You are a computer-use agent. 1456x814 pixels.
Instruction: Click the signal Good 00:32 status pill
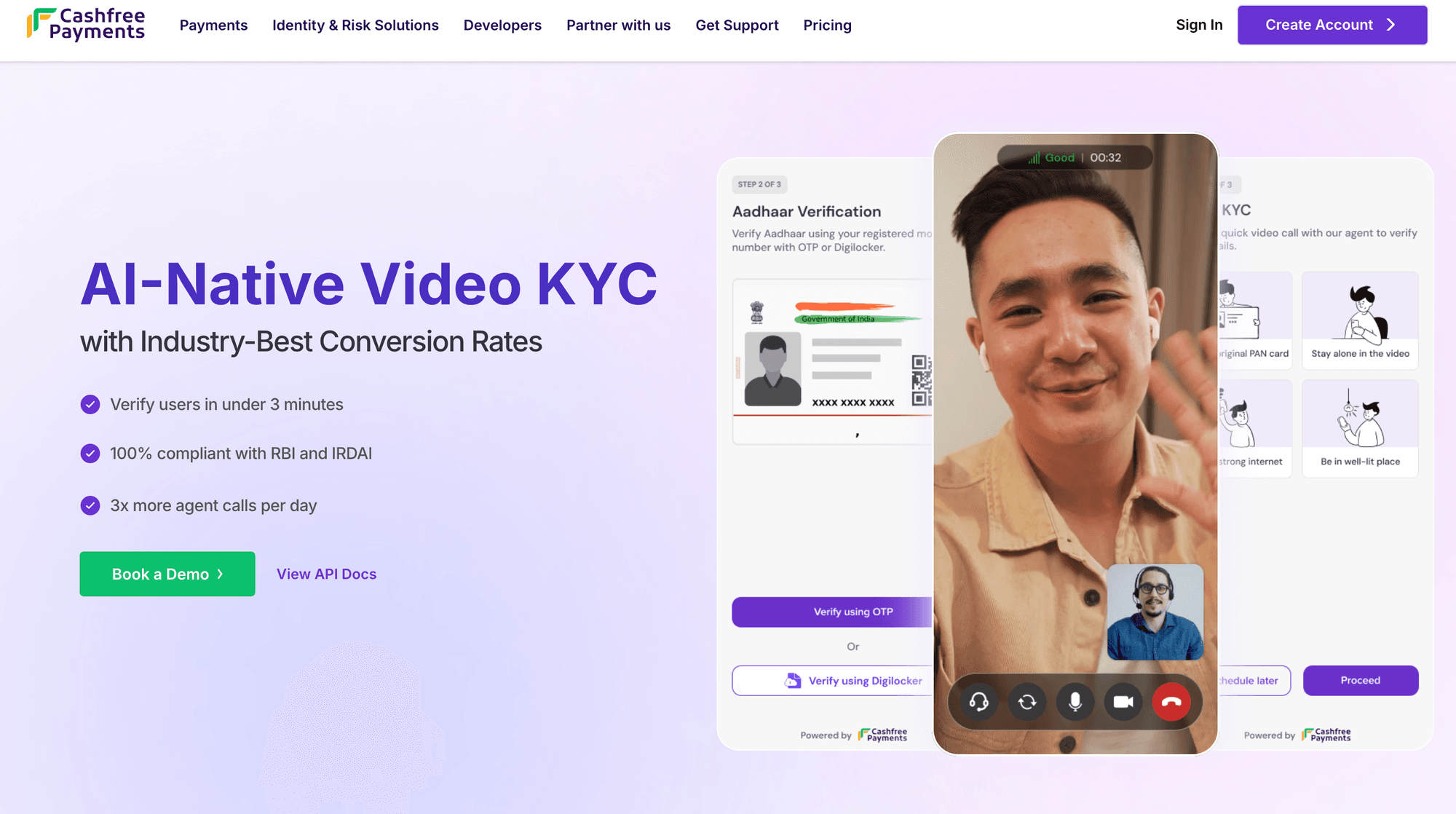coord(1075,157)
